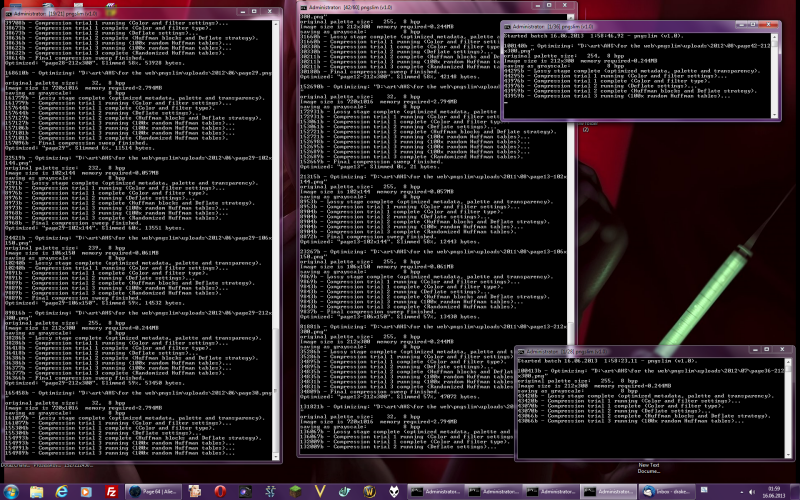Minimize the [42/60] pngslim window
800x500 pixels.
pyautogui.click(x=537, y=5)
